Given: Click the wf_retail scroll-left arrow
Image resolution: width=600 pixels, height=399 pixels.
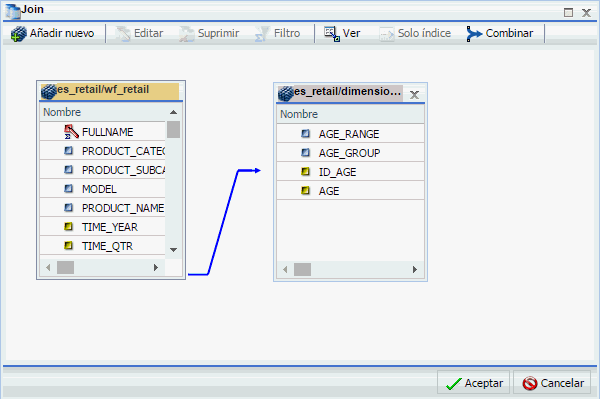Looking at the screenshot, I should [x=48, y=267].
